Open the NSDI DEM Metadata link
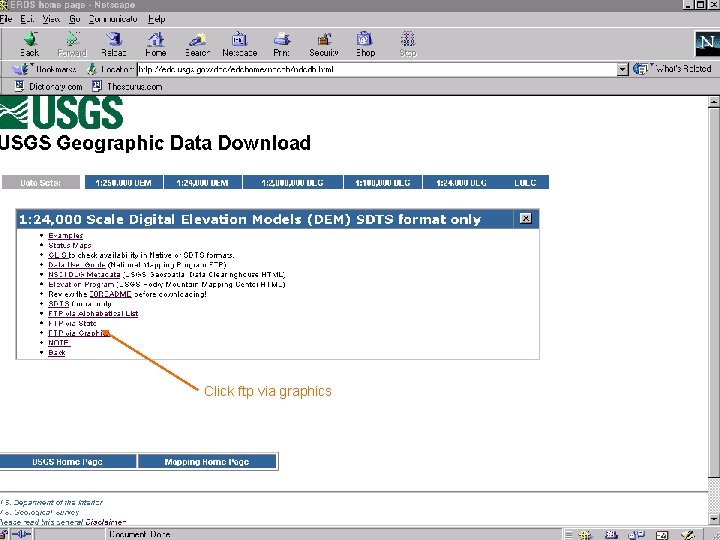The width and height of the screenshot is (720, 540). [84, 275]
